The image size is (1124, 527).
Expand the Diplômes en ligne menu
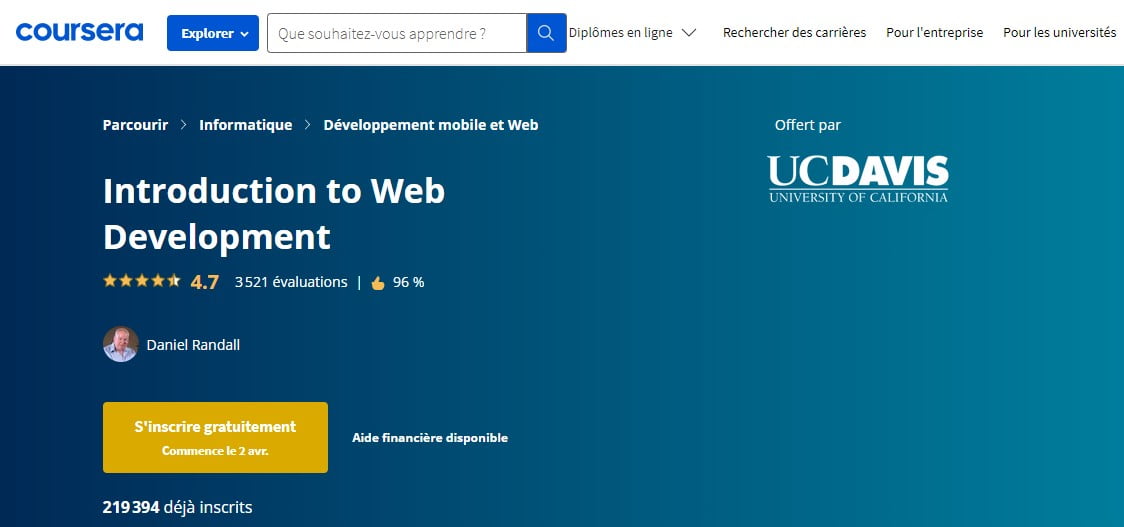[x=632, y=32]
